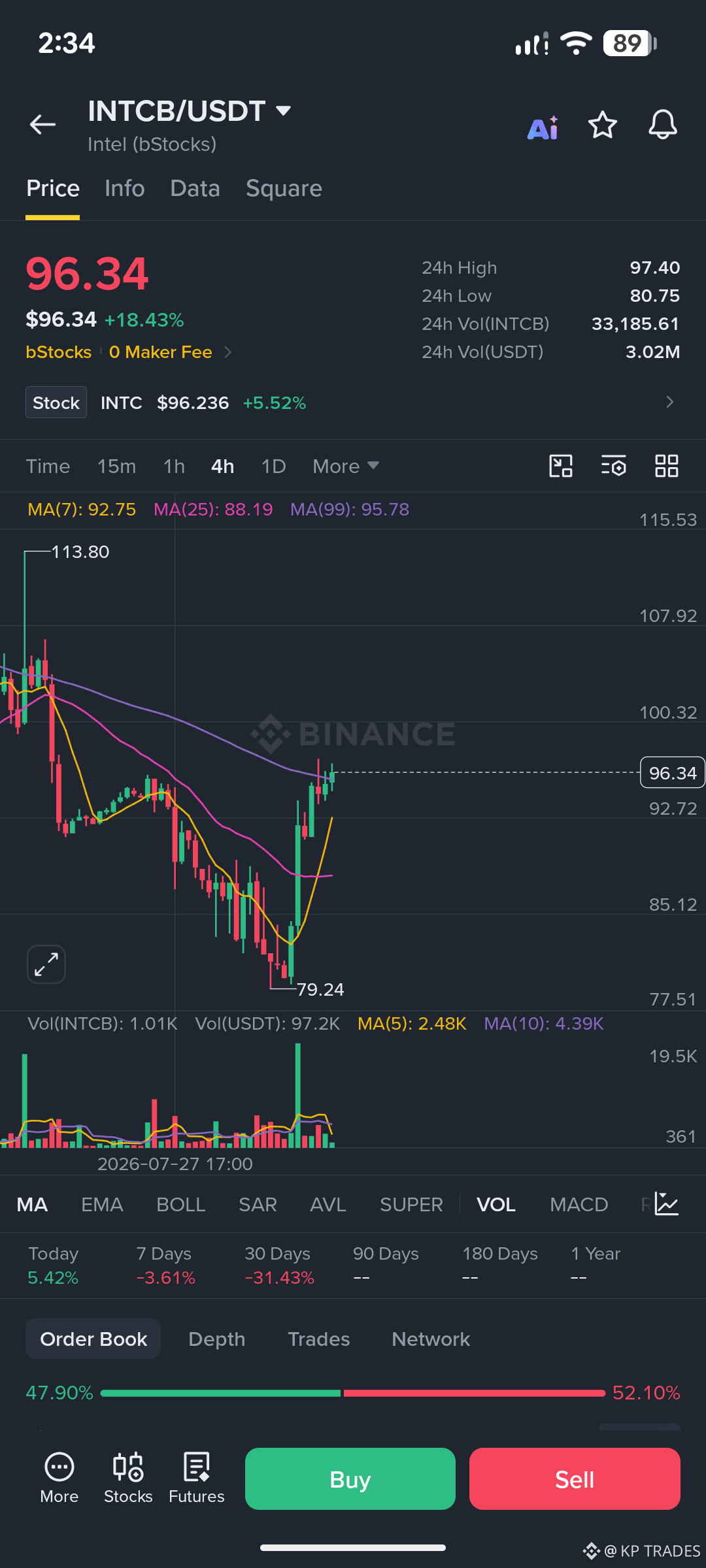Tap the green Buy button

point(350,1479)
